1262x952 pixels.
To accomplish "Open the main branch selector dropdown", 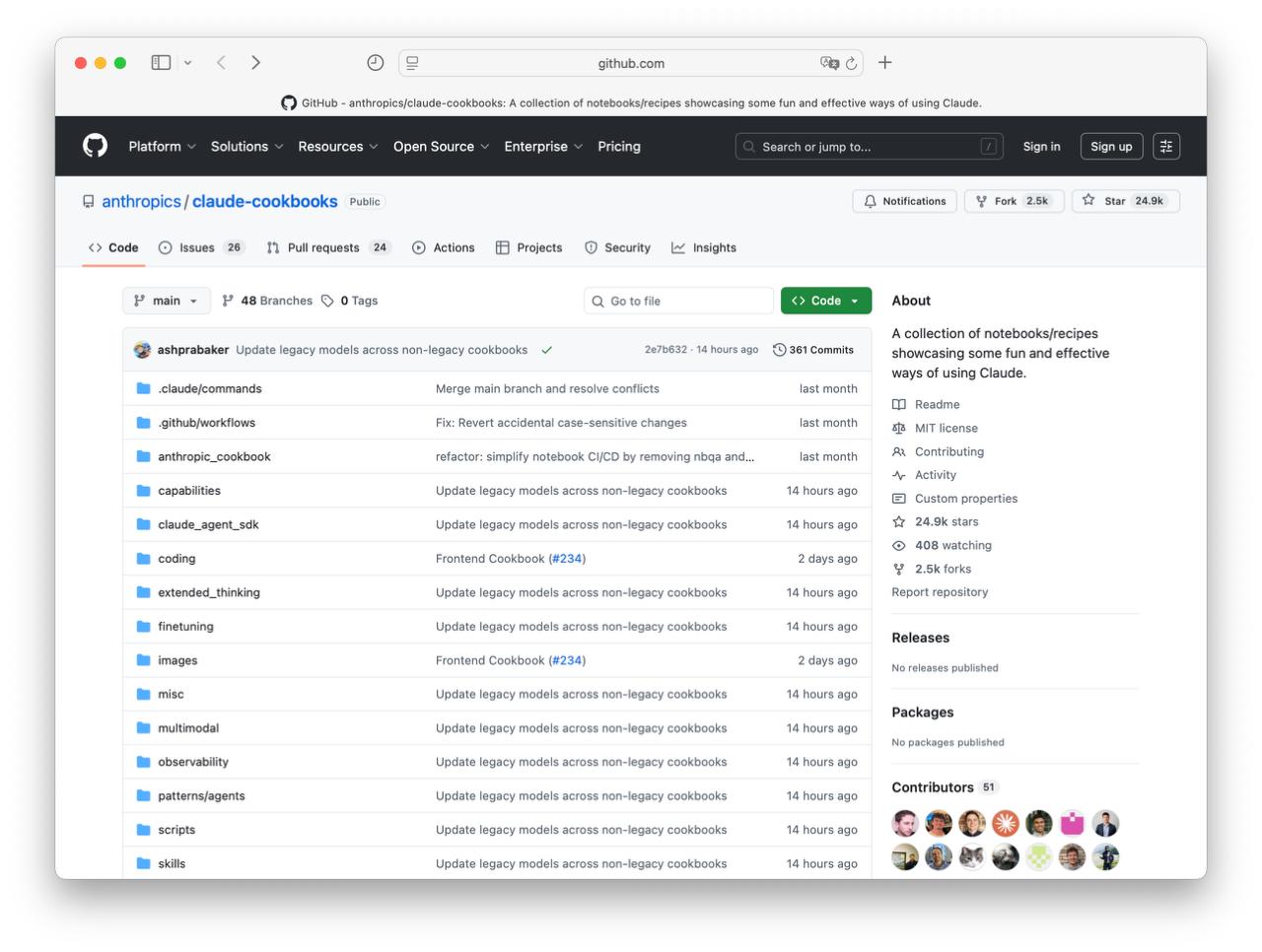I will pyautogui.click(x=166, y=301).
